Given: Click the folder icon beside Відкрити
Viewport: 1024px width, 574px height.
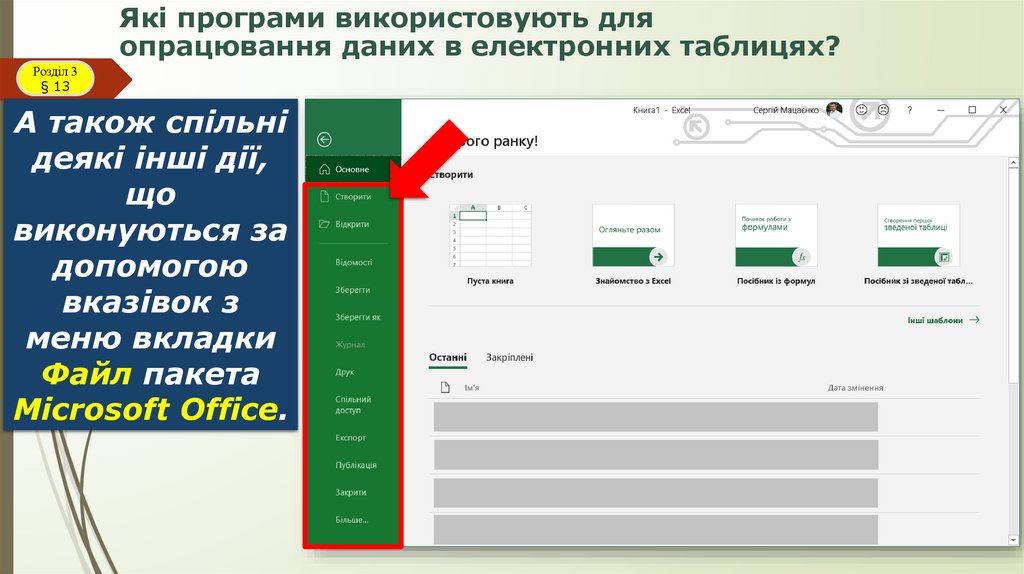Looking at the screenshot, I should click(x=324, y=224).
